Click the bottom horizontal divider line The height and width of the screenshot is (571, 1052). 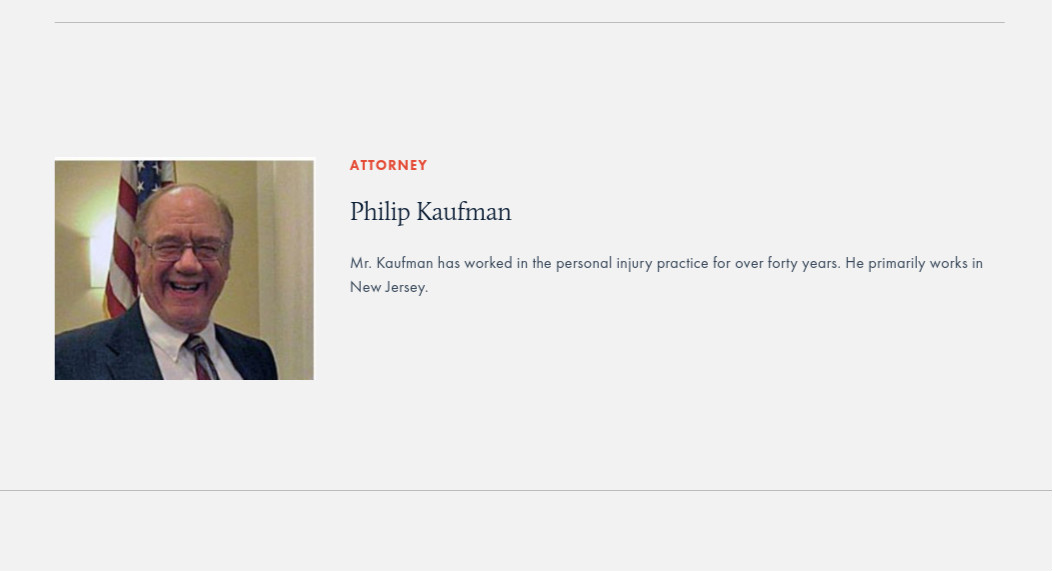[x=526, y=490]
